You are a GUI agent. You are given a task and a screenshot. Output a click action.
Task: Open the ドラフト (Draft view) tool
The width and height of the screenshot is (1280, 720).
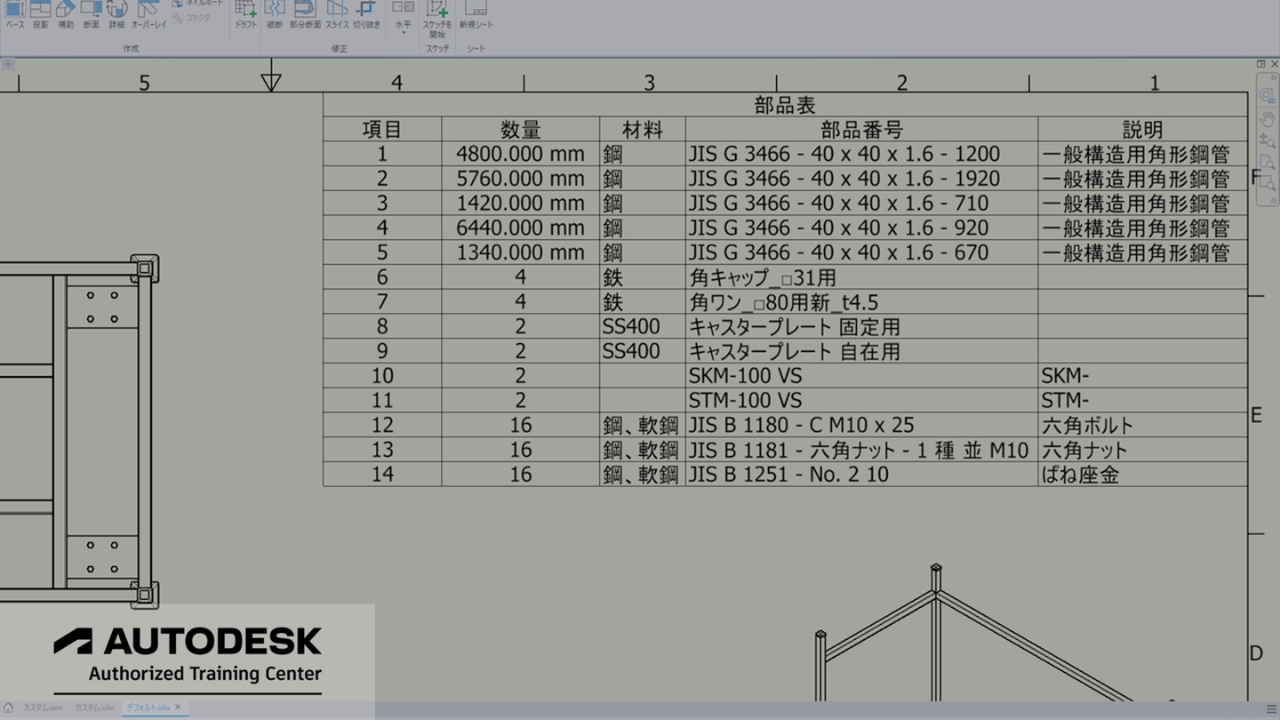245,15
